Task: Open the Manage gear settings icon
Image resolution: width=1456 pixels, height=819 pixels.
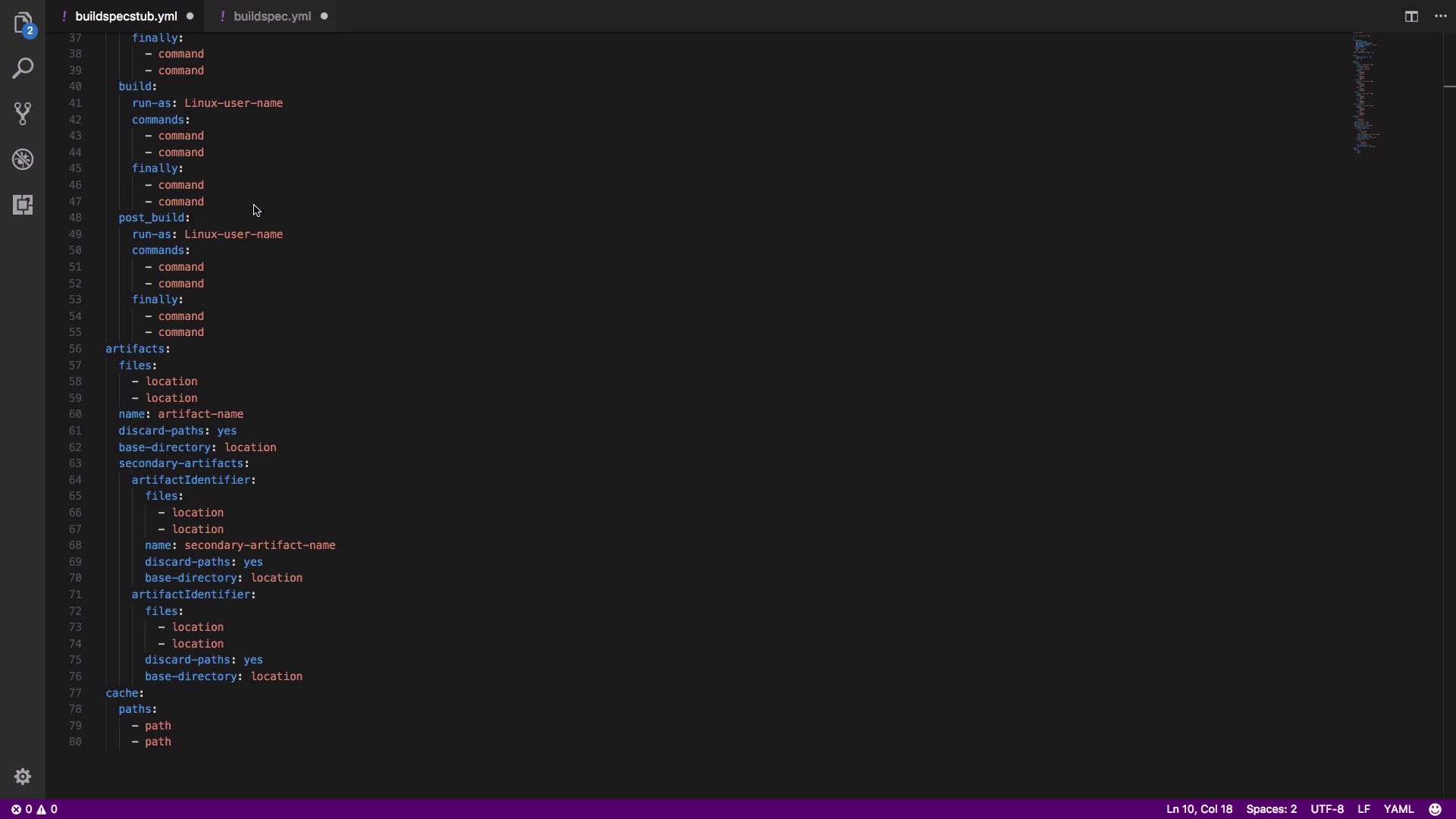Action: click(23, 777)
